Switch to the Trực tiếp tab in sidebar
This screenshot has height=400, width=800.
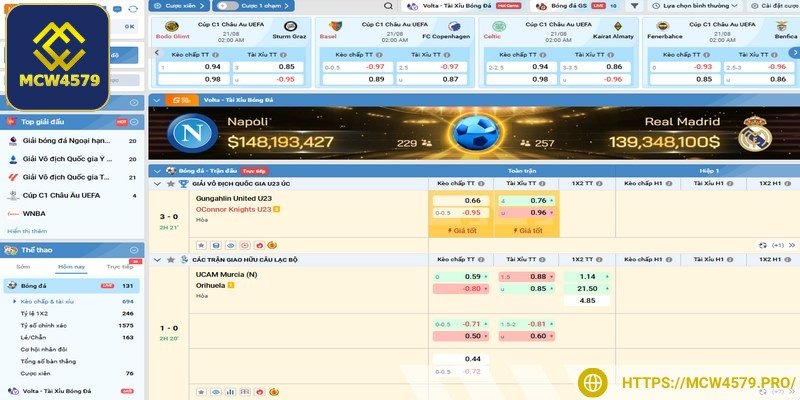coord(119,267)
